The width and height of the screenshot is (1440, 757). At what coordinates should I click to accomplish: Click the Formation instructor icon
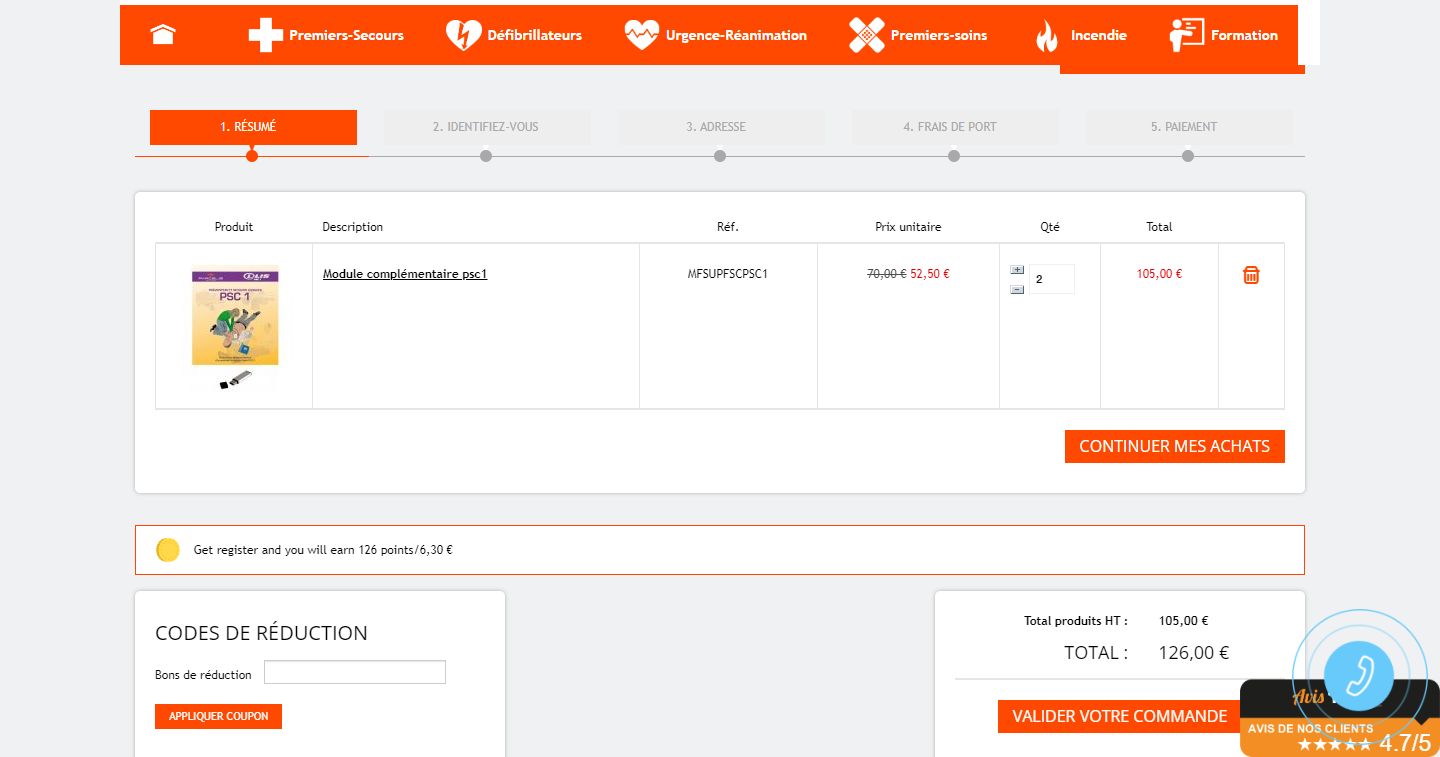click(1186, 35)
